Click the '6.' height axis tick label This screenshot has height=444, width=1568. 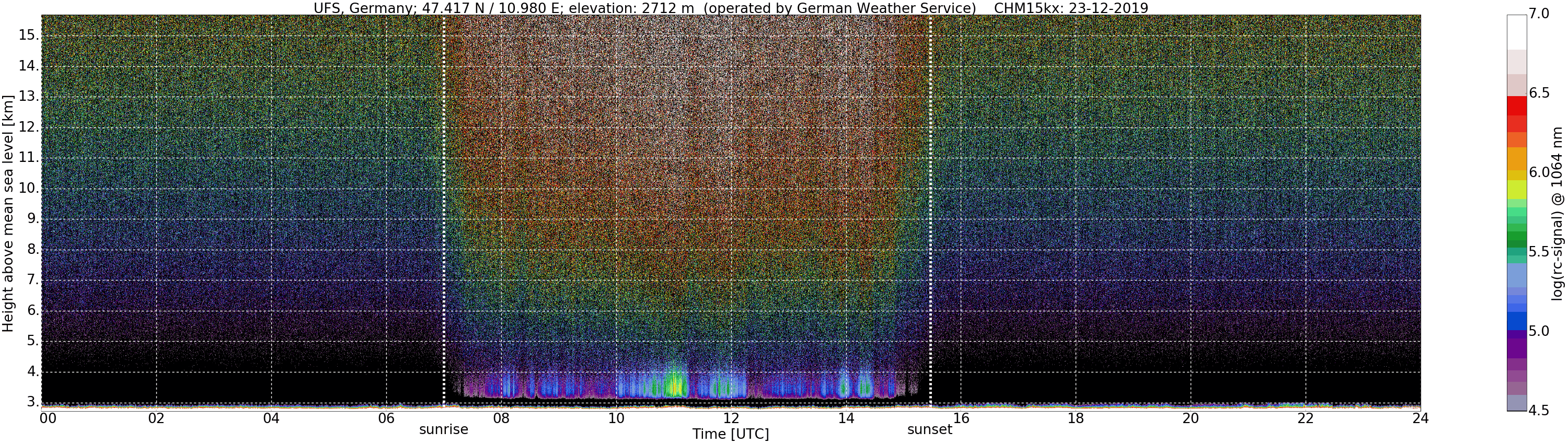(32, 310)
